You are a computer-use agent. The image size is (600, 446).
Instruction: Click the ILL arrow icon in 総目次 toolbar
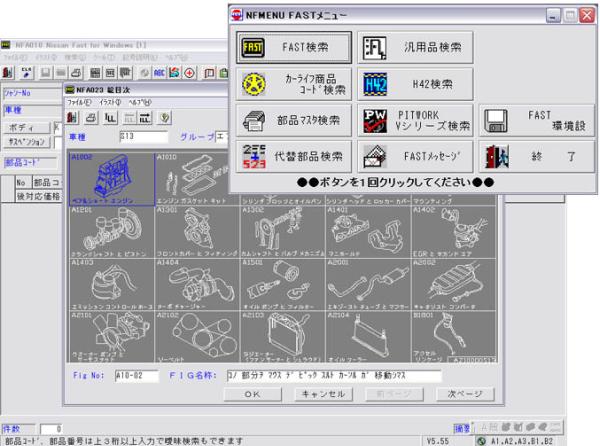(145, 118)
